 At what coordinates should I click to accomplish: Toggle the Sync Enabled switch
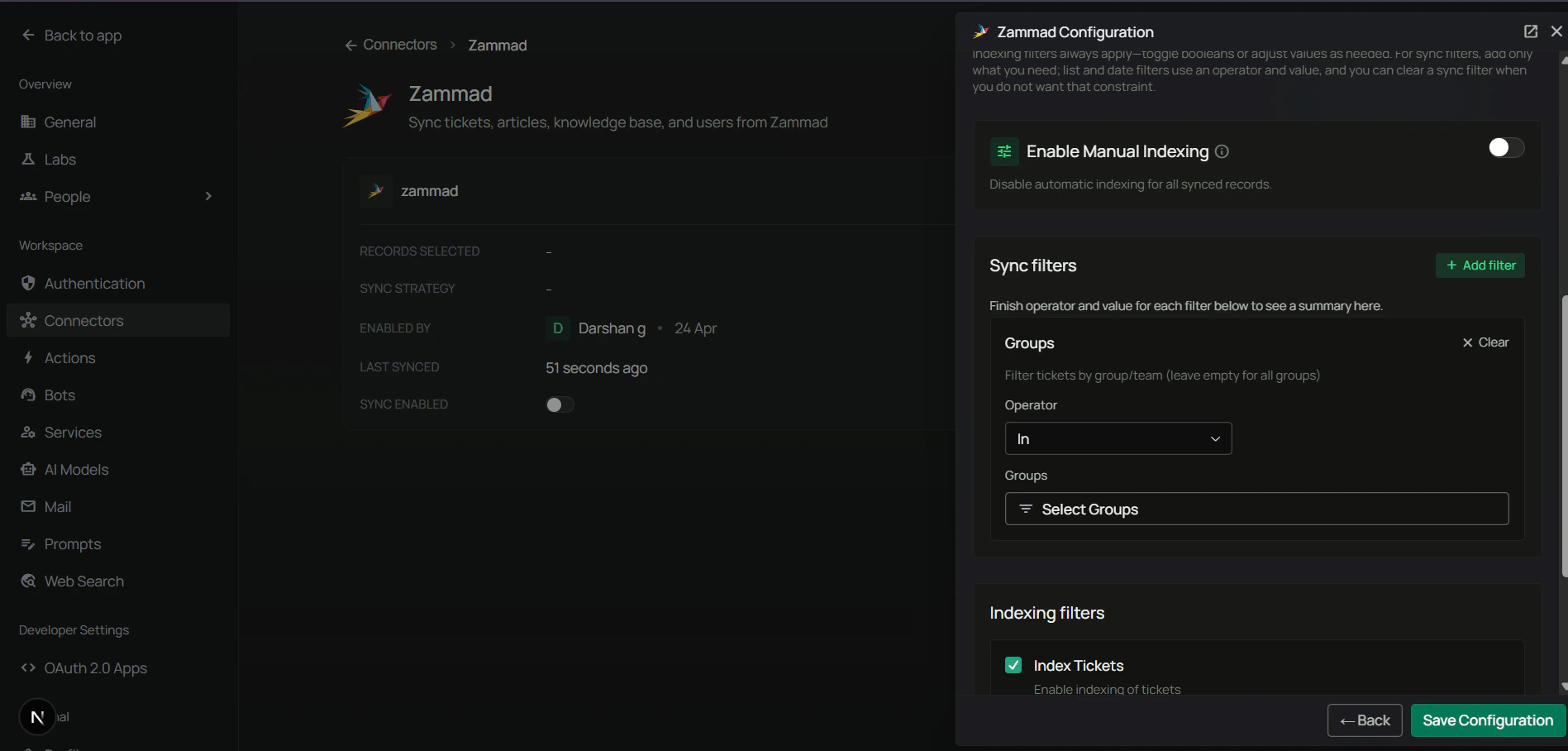point(560,404)
